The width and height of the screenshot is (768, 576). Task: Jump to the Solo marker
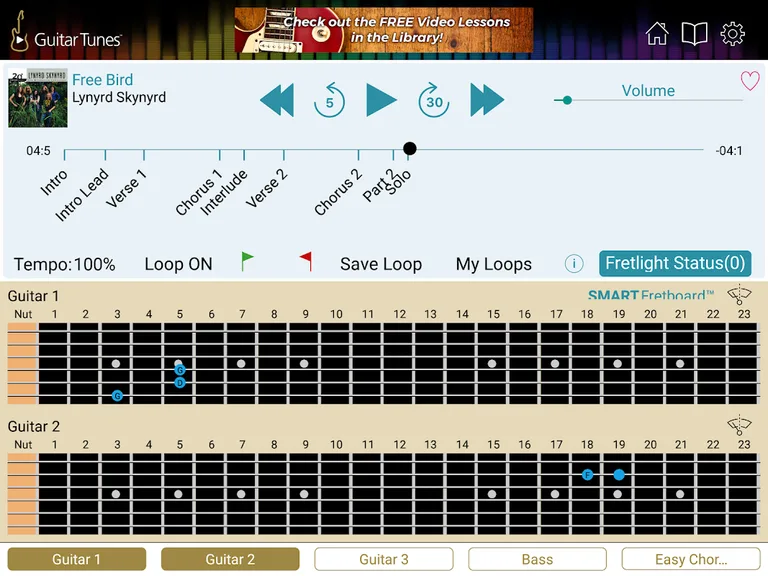tap(398, 183)
